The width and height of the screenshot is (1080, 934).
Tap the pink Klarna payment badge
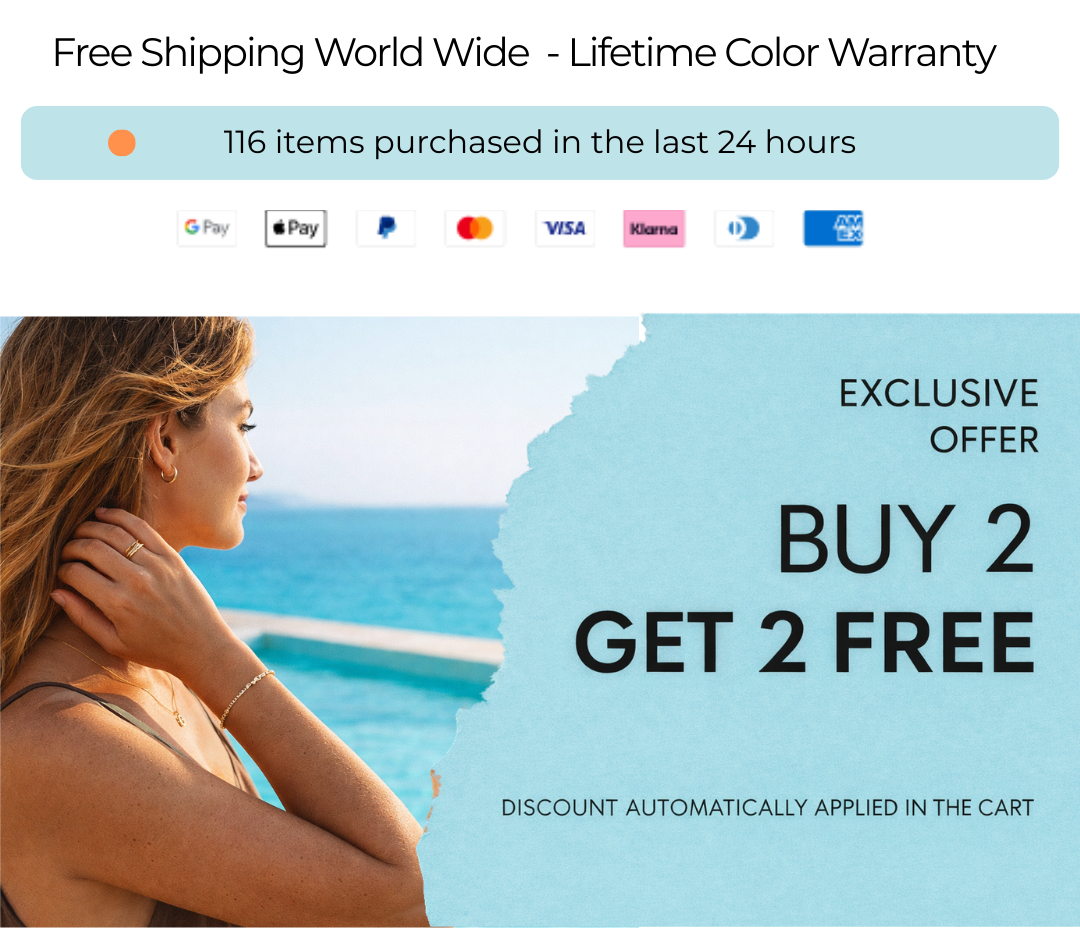pos(654,228)
